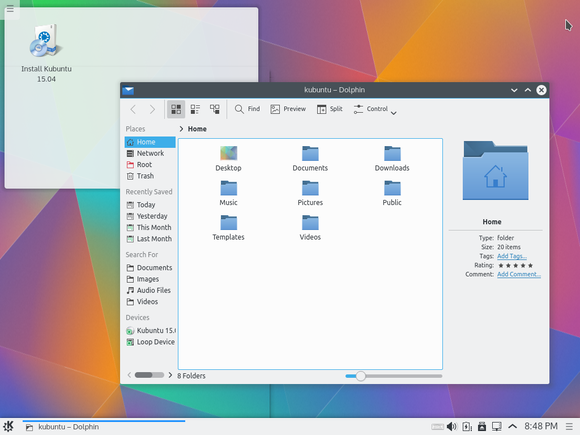The image size is (580, 435).
Task: Open the Kubuntu 15.04 device
Action: pos(150,330)
